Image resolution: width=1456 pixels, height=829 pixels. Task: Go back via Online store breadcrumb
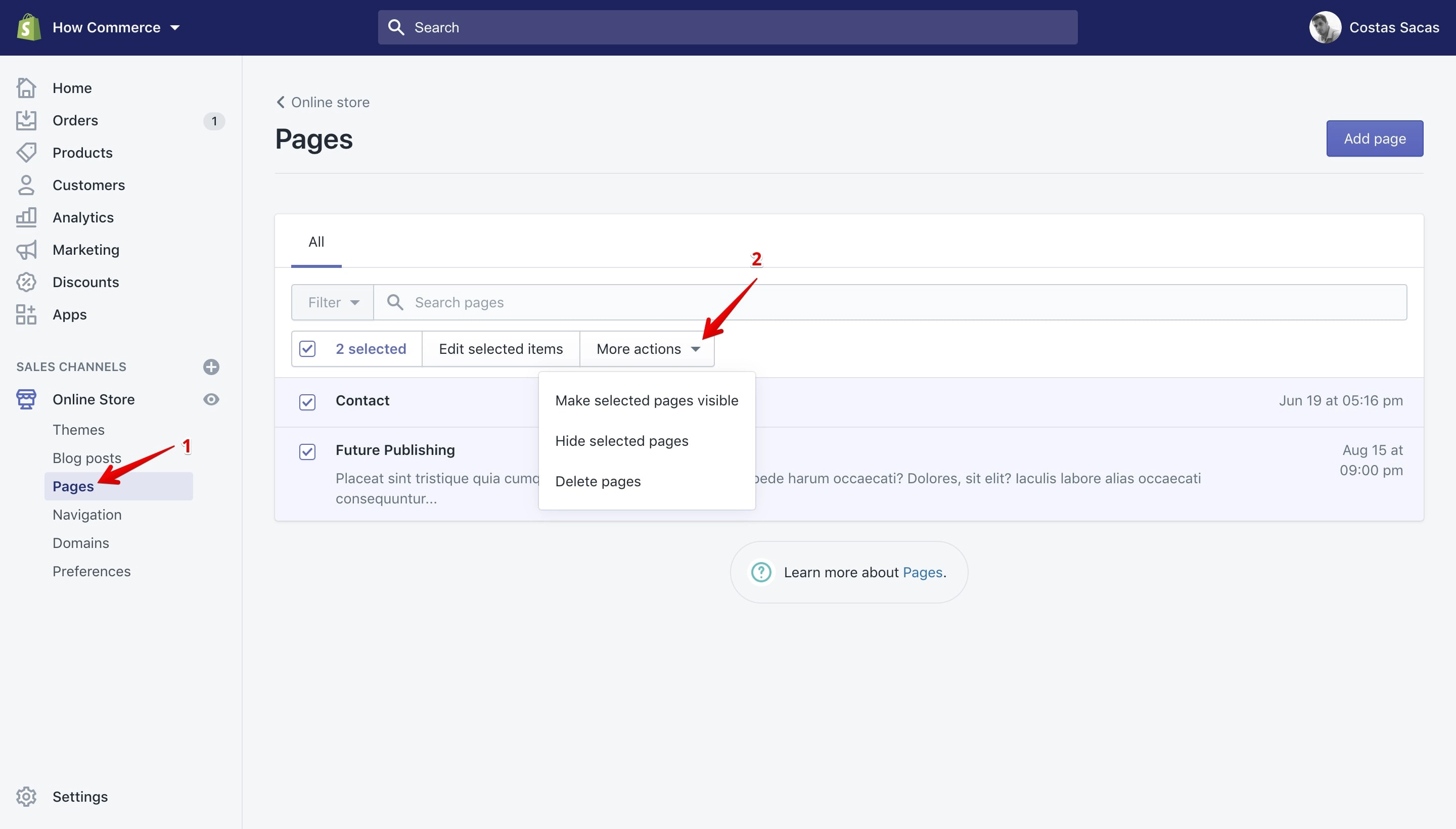pyautogui.click(x=330, y=102)
